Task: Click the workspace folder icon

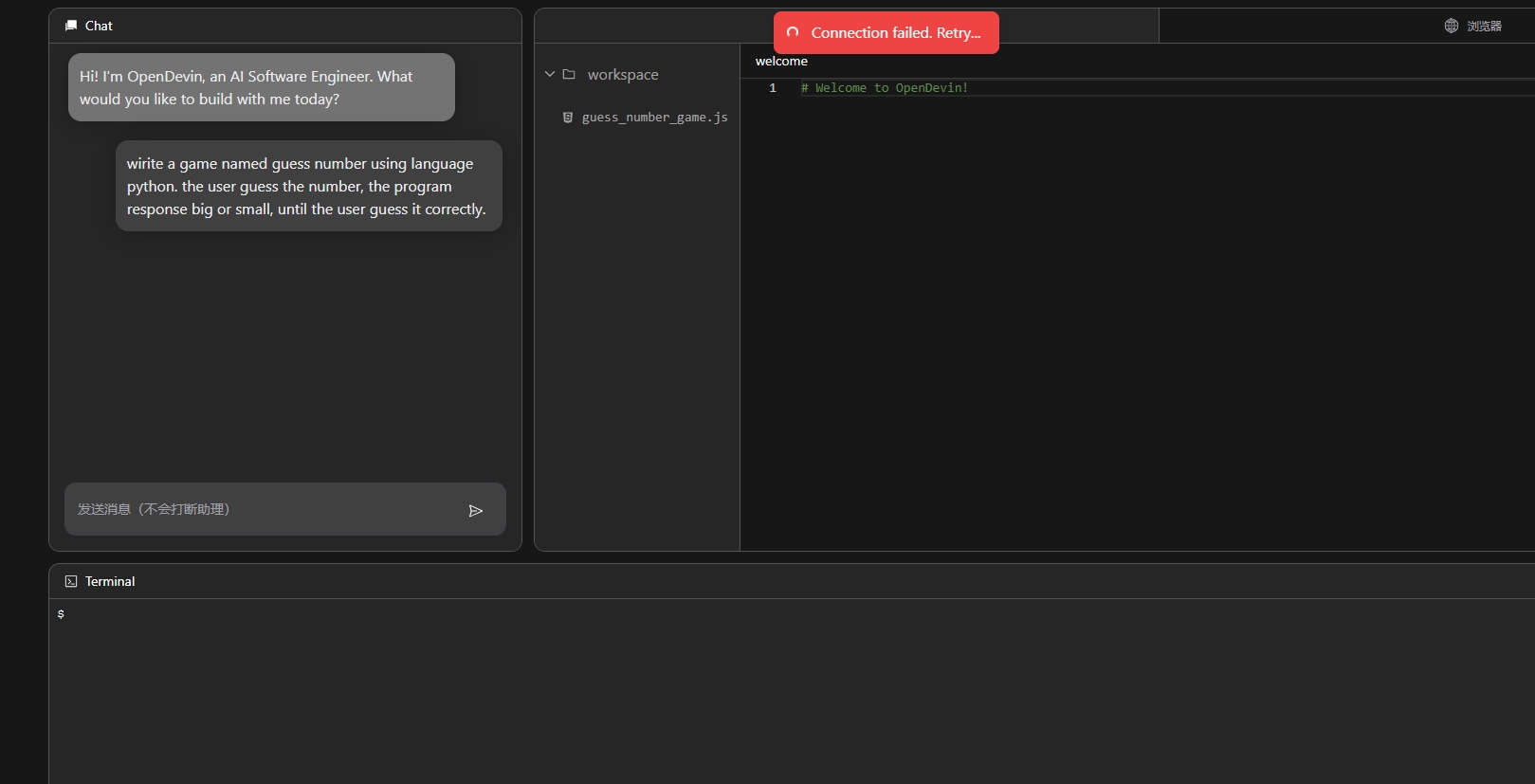Action: point(569,74)
